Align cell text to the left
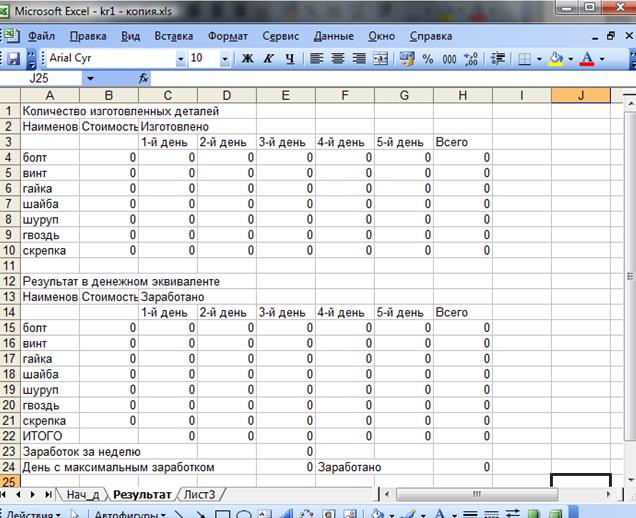The width and height of the screenshot is (636, 518). [x=317, y=59]
